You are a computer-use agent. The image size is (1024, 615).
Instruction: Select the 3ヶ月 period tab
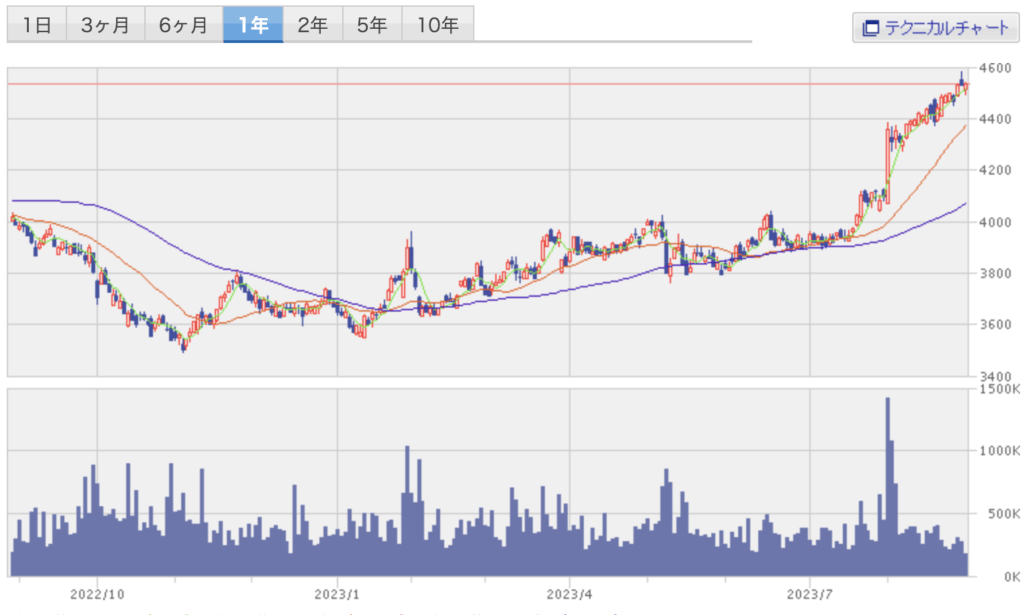click(105, 25)
